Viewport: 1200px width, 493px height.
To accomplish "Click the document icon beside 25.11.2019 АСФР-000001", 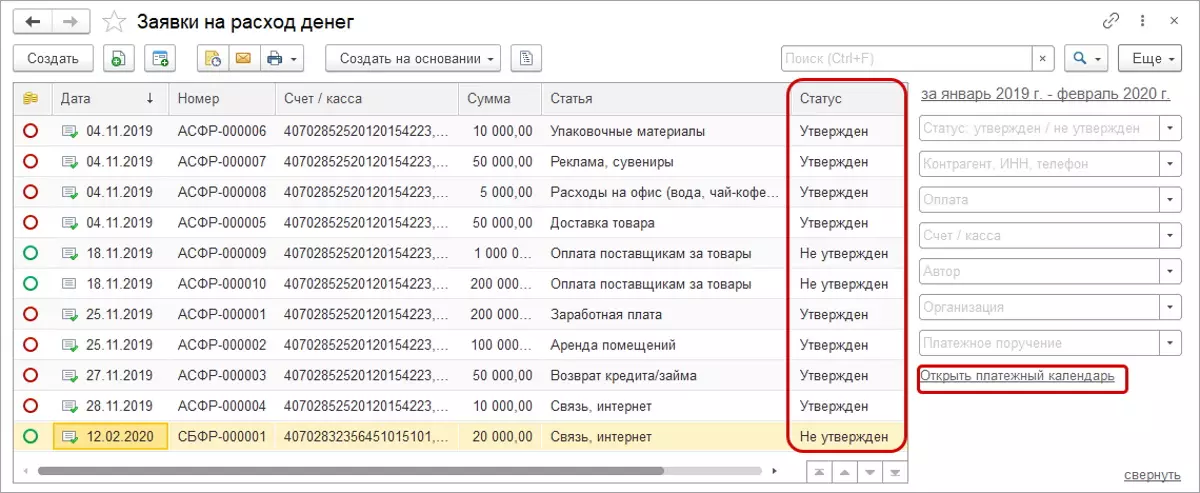I will point(70,315).
